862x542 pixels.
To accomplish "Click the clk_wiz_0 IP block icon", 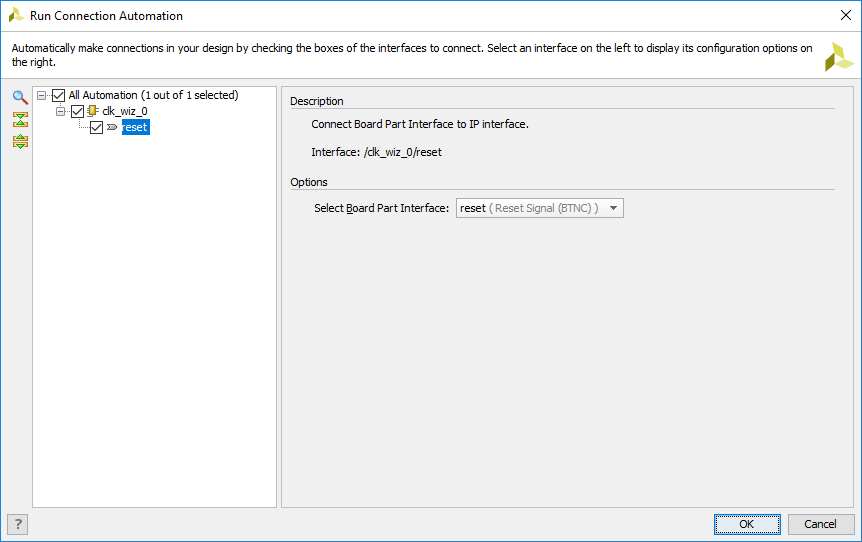I will click(92, 111).
